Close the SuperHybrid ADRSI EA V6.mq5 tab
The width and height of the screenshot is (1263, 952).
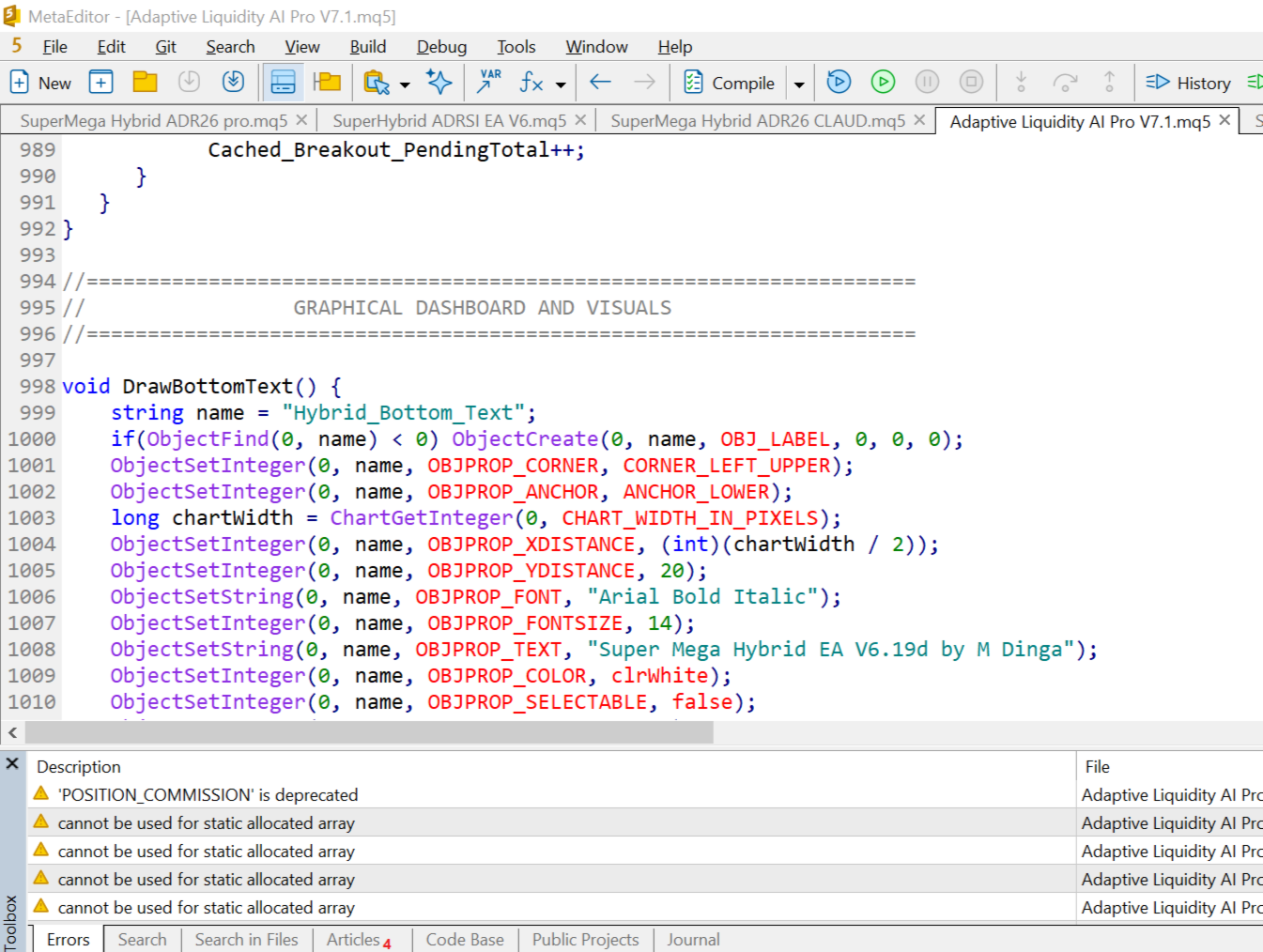click(x=580, y=120)
